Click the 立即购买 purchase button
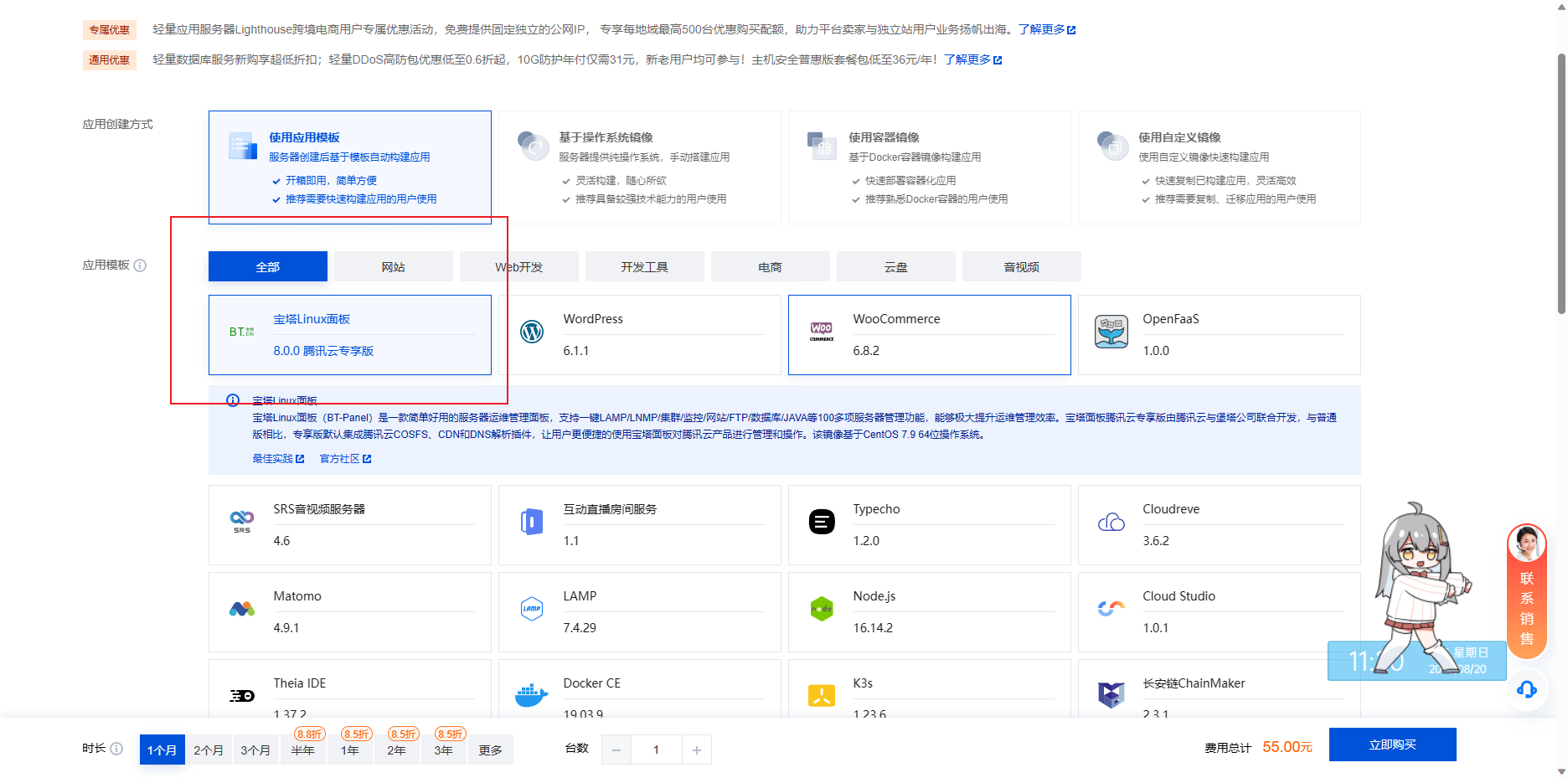 pos(1391,744)
